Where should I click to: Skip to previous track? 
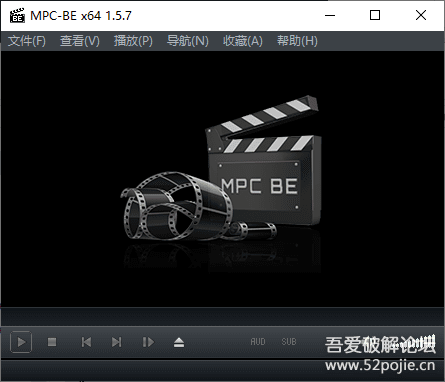pos(86,342)
